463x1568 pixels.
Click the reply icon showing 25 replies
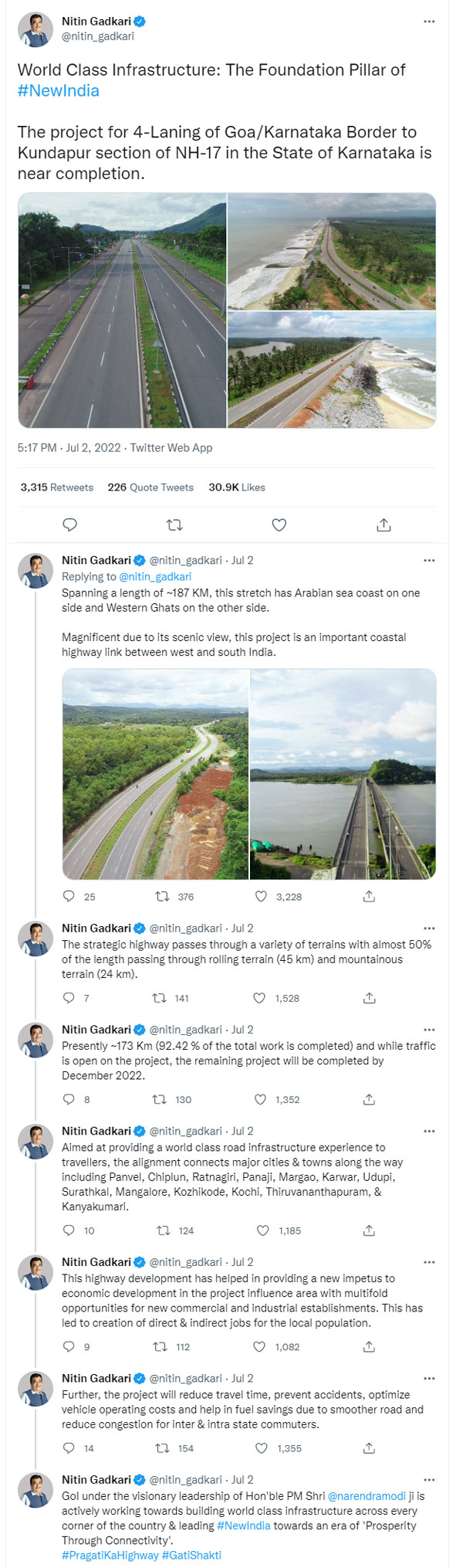(x=69, y=897)
